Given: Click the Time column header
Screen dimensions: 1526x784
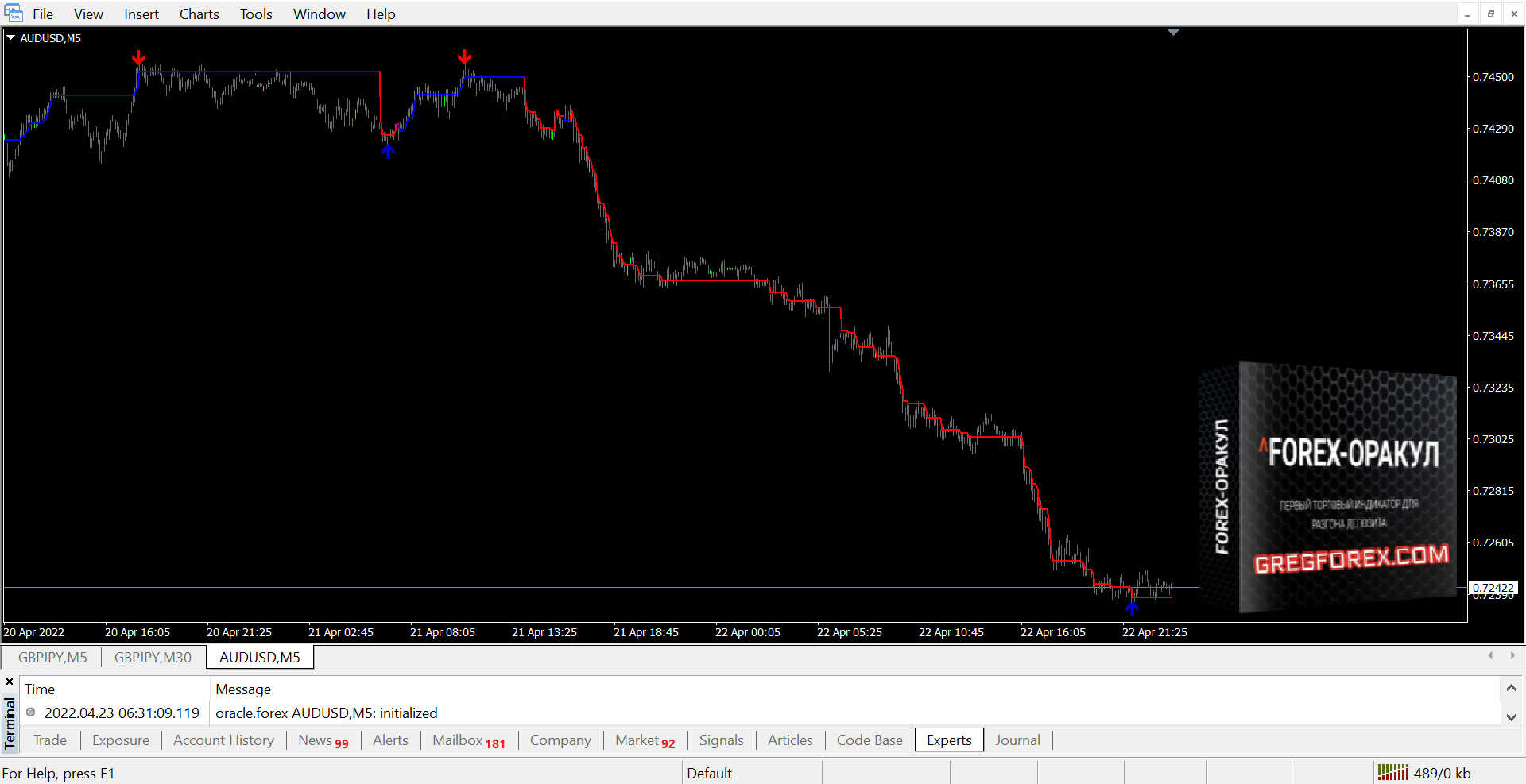Looking at the screenshot, I should coord(40,689).
